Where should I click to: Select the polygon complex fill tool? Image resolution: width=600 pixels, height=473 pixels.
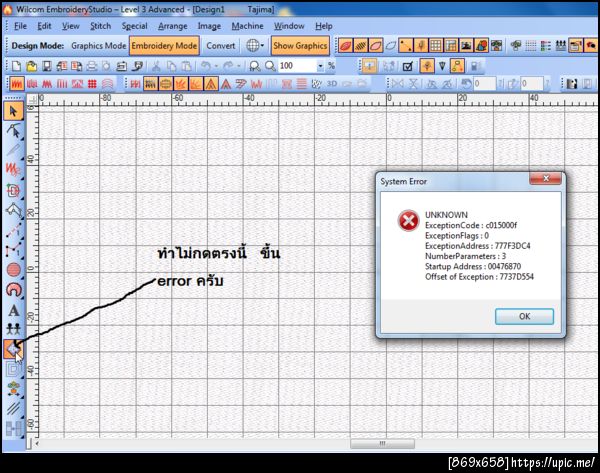[x=14, y=210]
